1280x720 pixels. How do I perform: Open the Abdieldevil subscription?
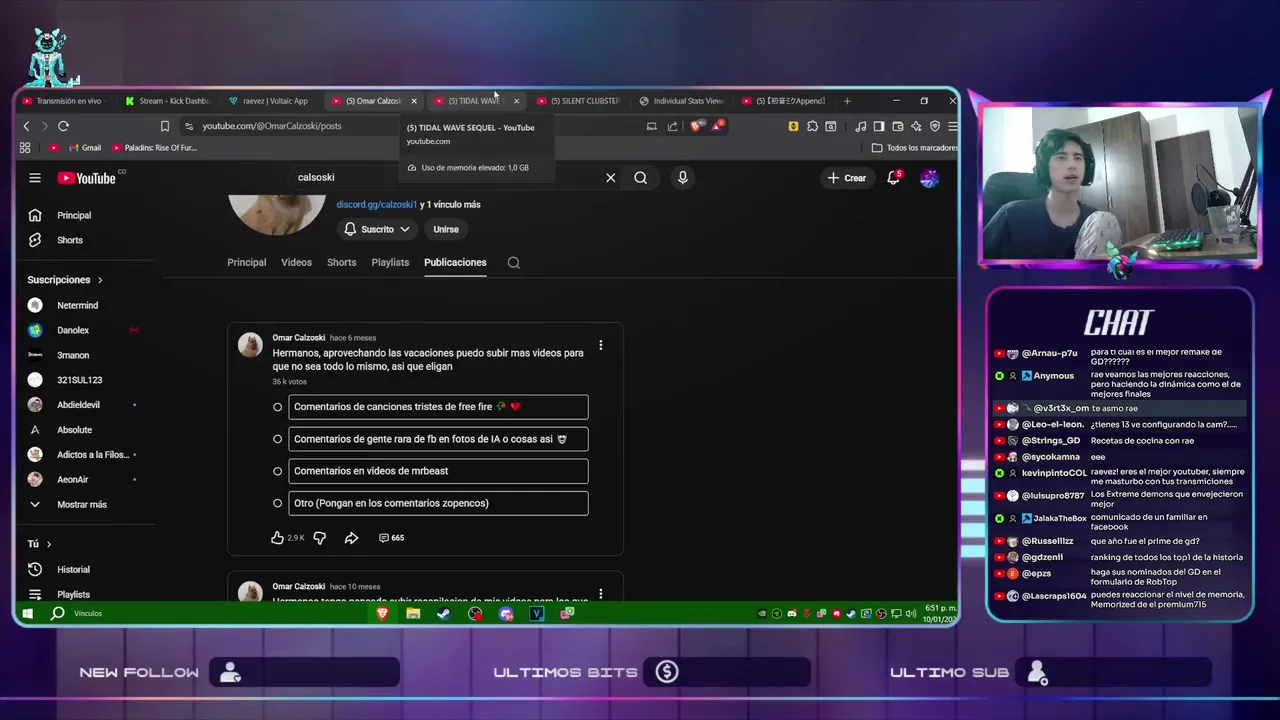(x=78, y=405)
